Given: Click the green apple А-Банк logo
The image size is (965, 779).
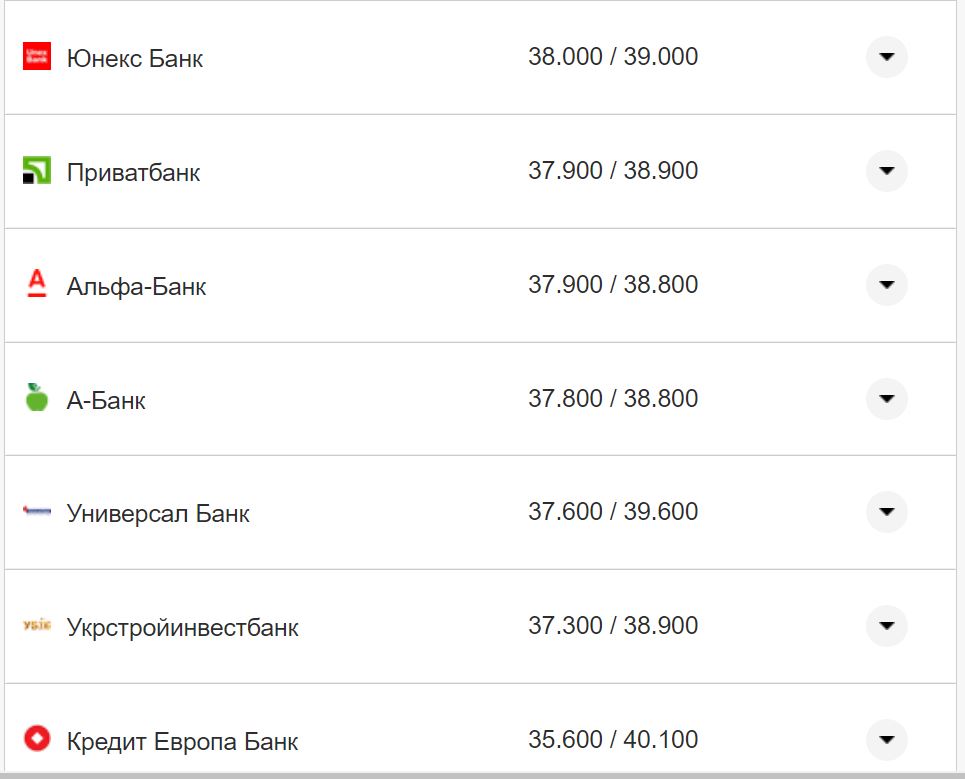Looking at the screenshot, I should [37, 399].
